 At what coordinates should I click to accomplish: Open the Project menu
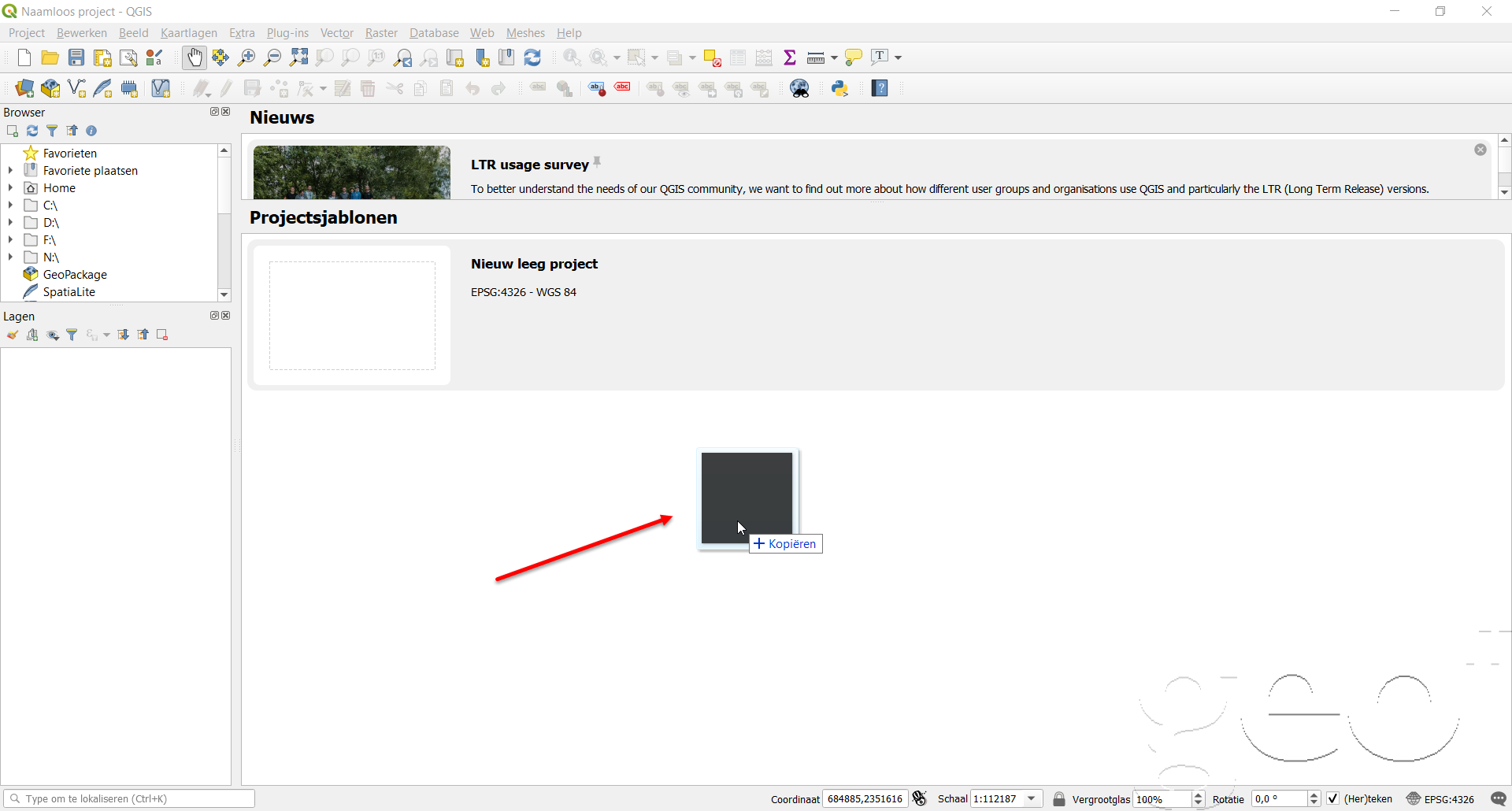pyautogui.click(x=27, y=32)
